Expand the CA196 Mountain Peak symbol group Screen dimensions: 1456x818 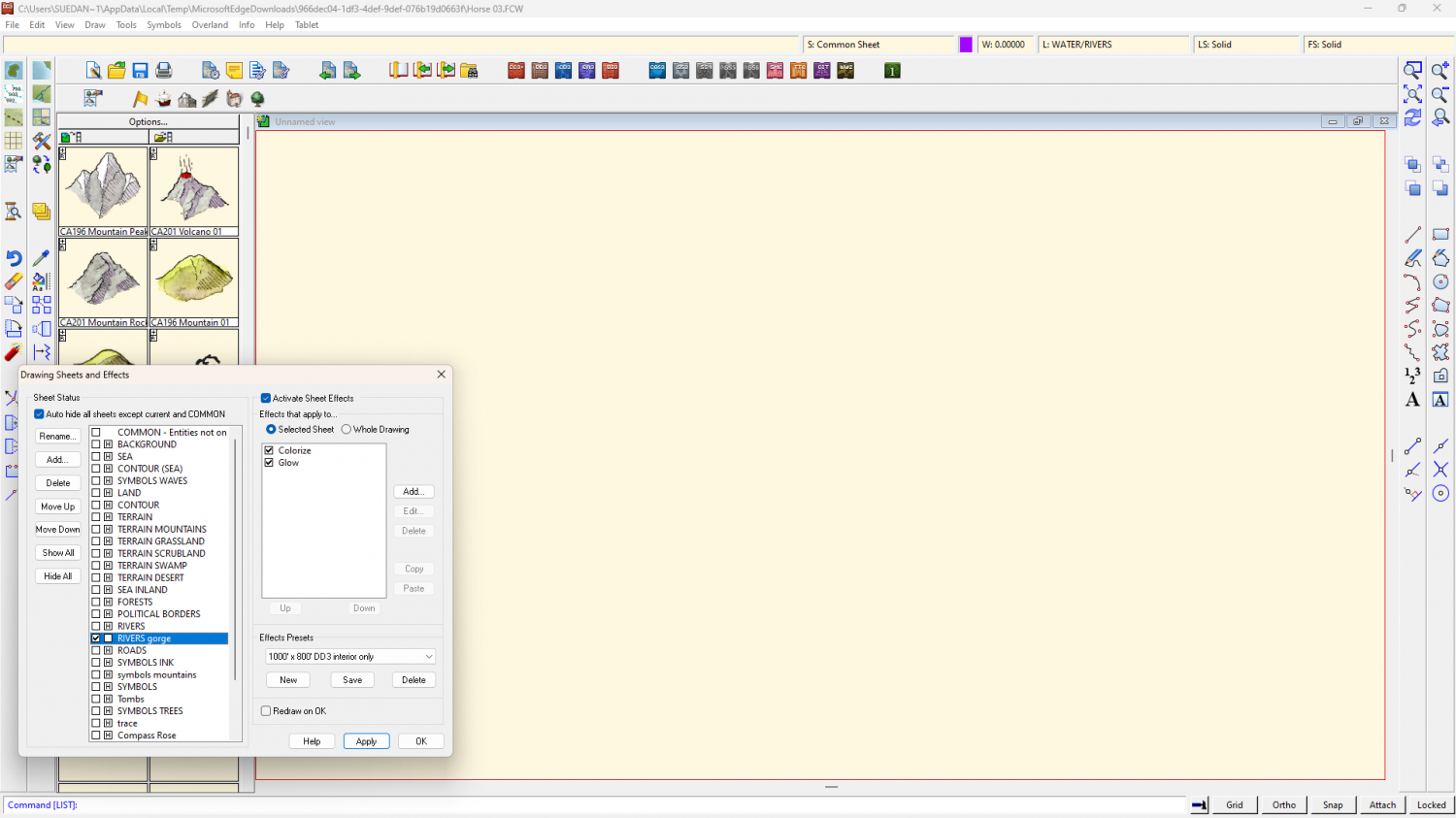click(63, 153)
